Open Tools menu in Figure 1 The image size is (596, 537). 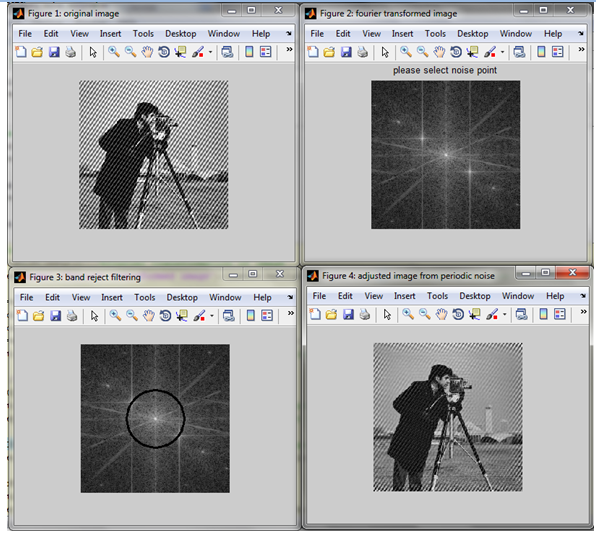[x=143, y=34]
